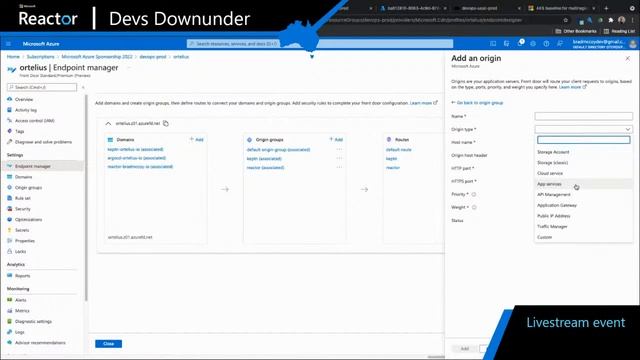Show the Priority info tooltip icon
Screen dimensions: 640x360
click(474, 194)
